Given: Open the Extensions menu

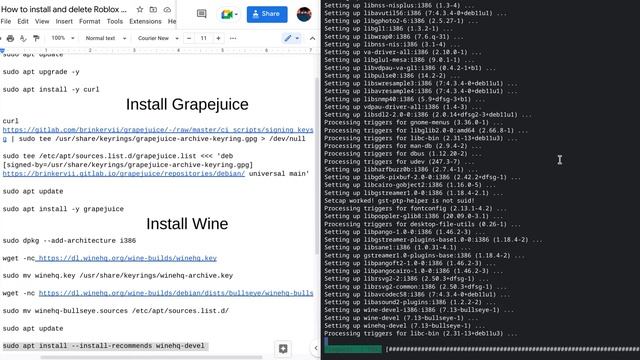Looking at the screenshot, I should pyautogui.click(x=145, y=21).
